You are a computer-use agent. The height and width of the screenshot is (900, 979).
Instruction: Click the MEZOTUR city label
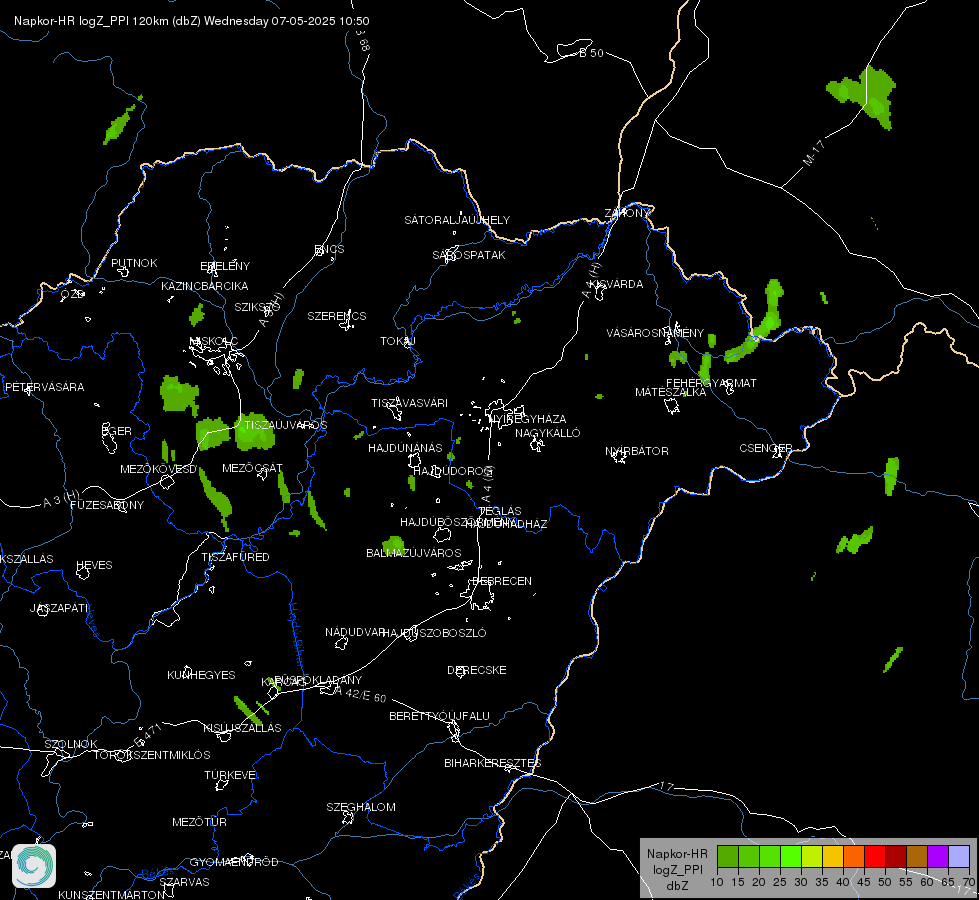[x=199, y=822]
